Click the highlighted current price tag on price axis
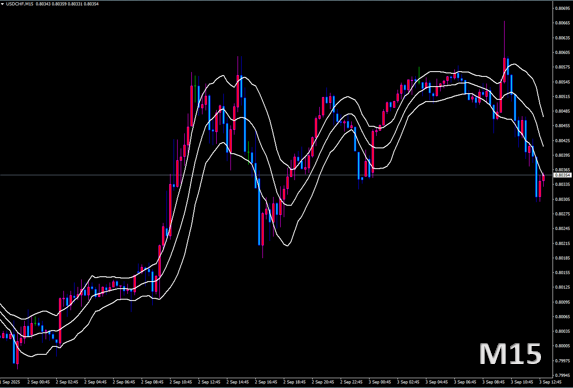 [x=562, y=175]
